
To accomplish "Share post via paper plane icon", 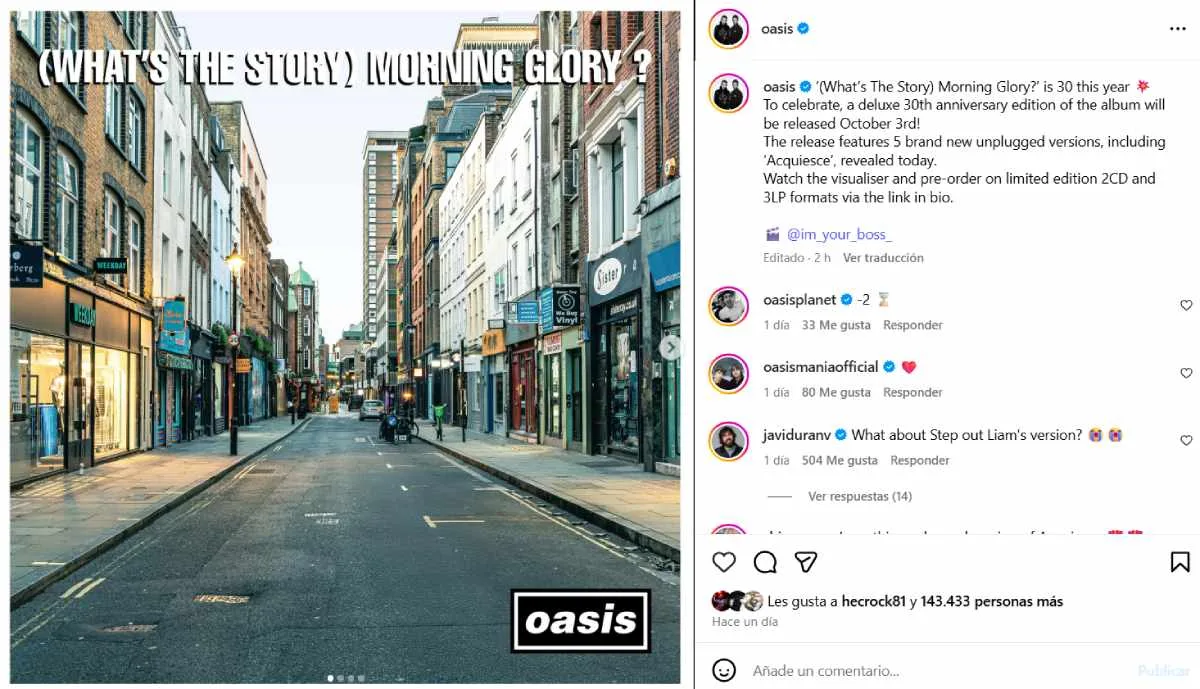I will coord(806,562).
